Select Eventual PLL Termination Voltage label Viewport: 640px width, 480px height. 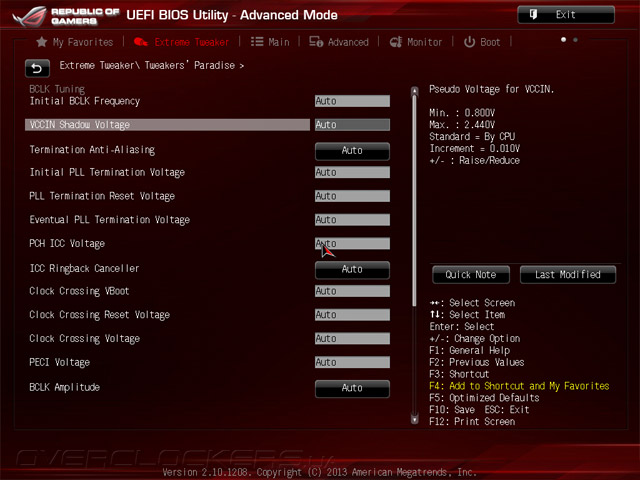(109, 220)
